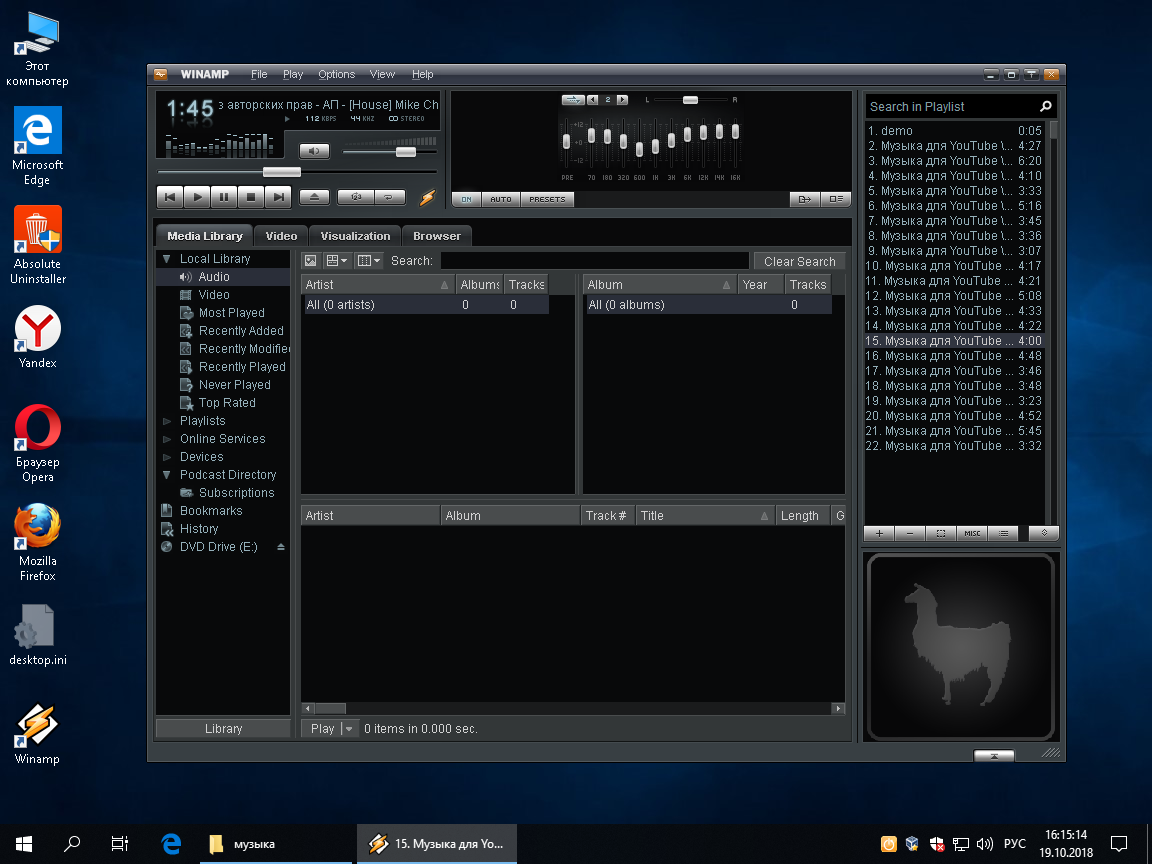The image size is (1152, 864).
Task: Open the columns layout dropdown
Action: 369,261
